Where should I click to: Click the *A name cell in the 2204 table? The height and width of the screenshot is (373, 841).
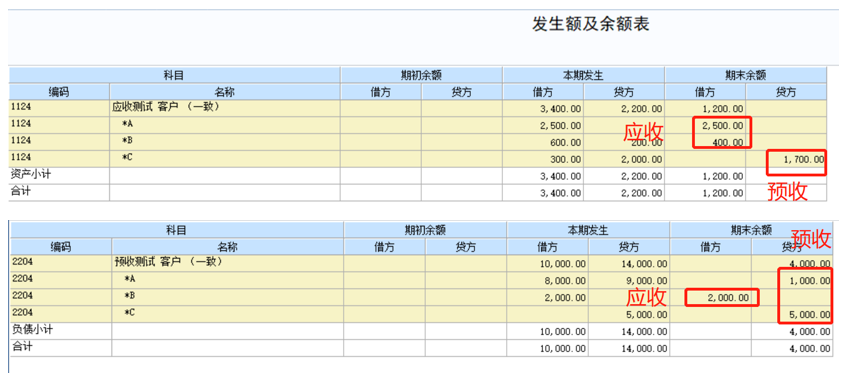(x=227, y=280)
